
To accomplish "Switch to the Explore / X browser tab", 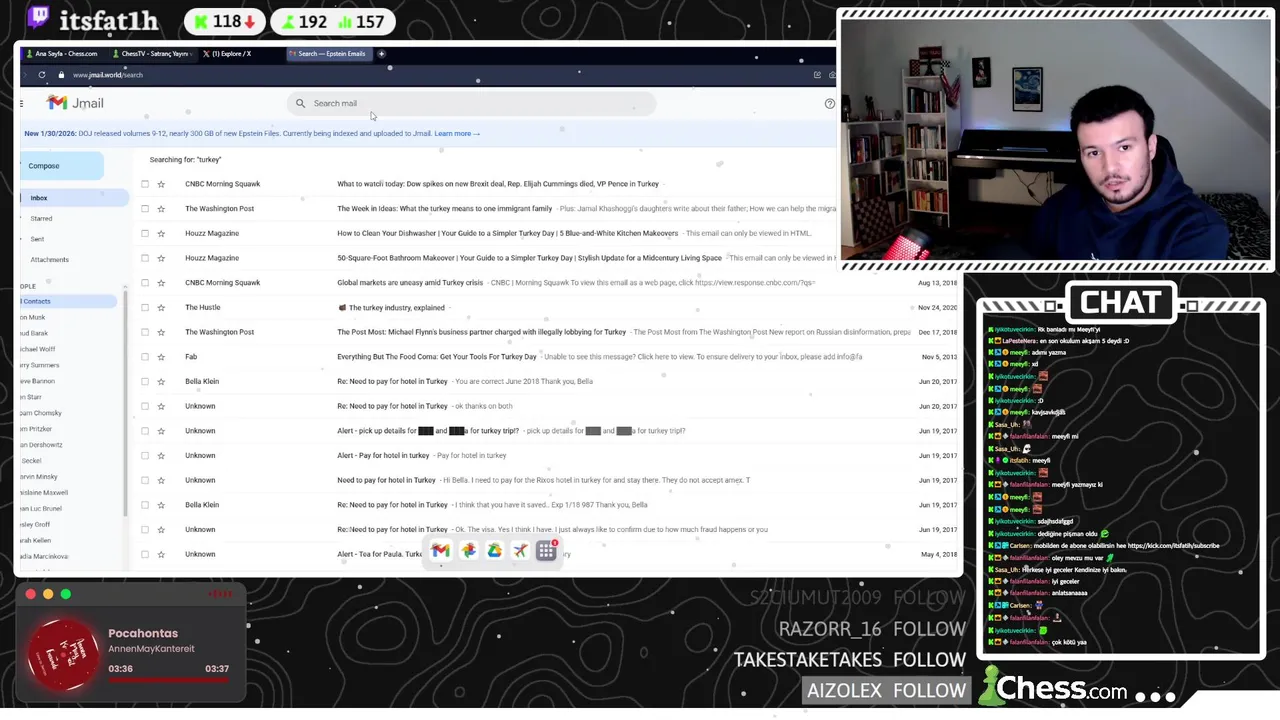I will coord(228,54).
